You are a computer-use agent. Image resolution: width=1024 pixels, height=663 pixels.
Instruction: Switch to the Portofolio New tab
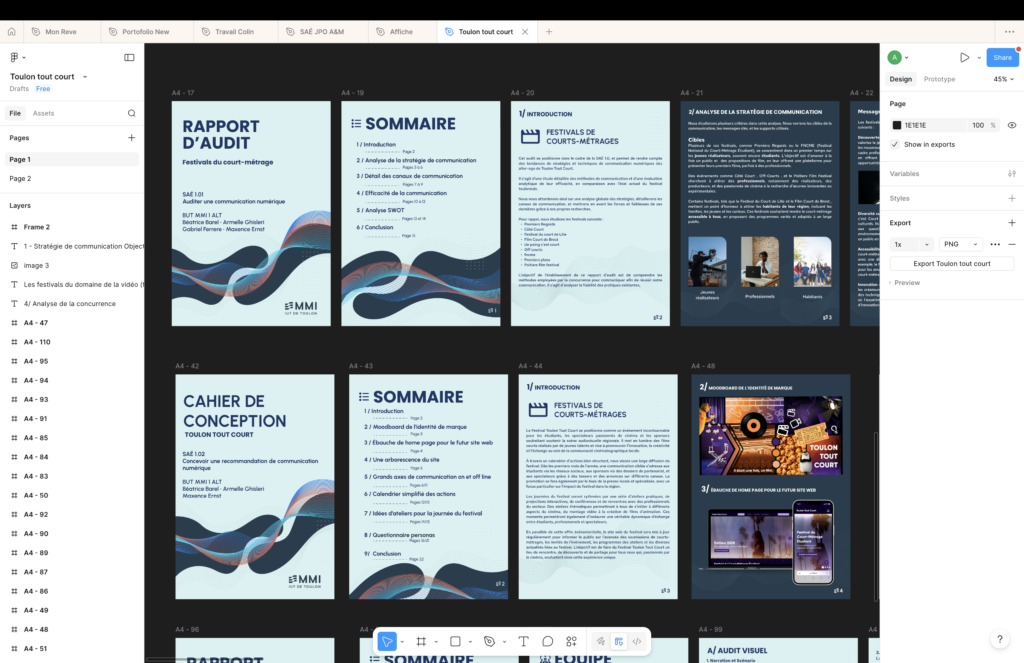point(146,31)
